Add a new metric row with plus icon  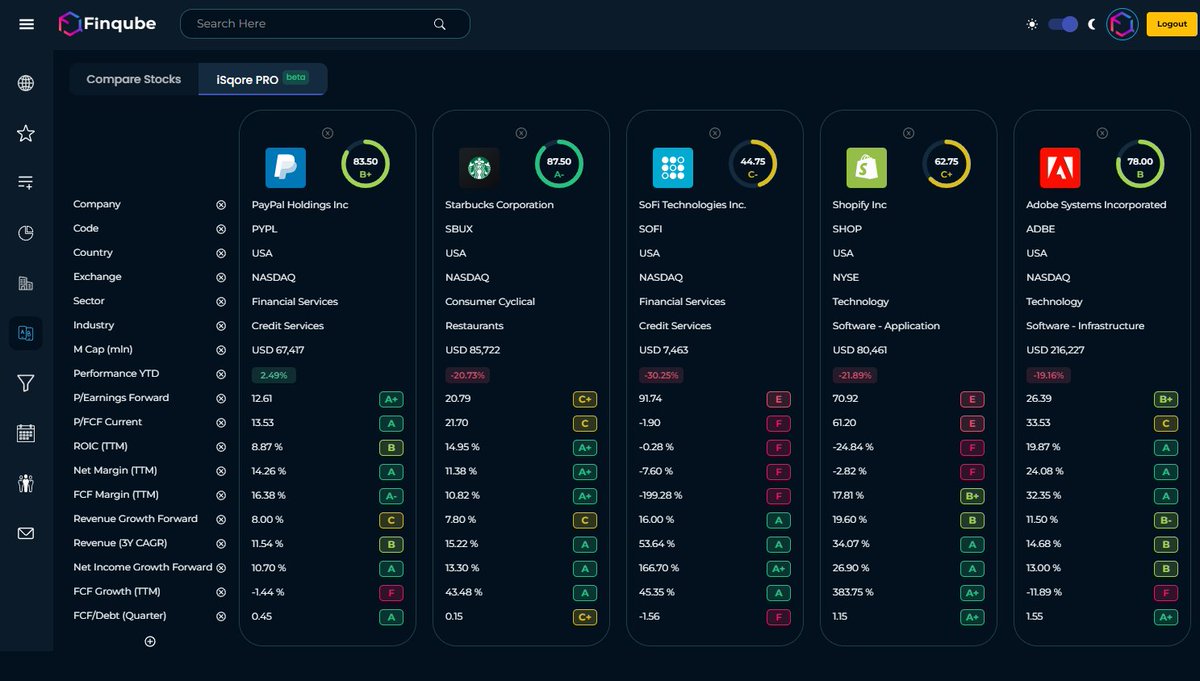(150, 641)
